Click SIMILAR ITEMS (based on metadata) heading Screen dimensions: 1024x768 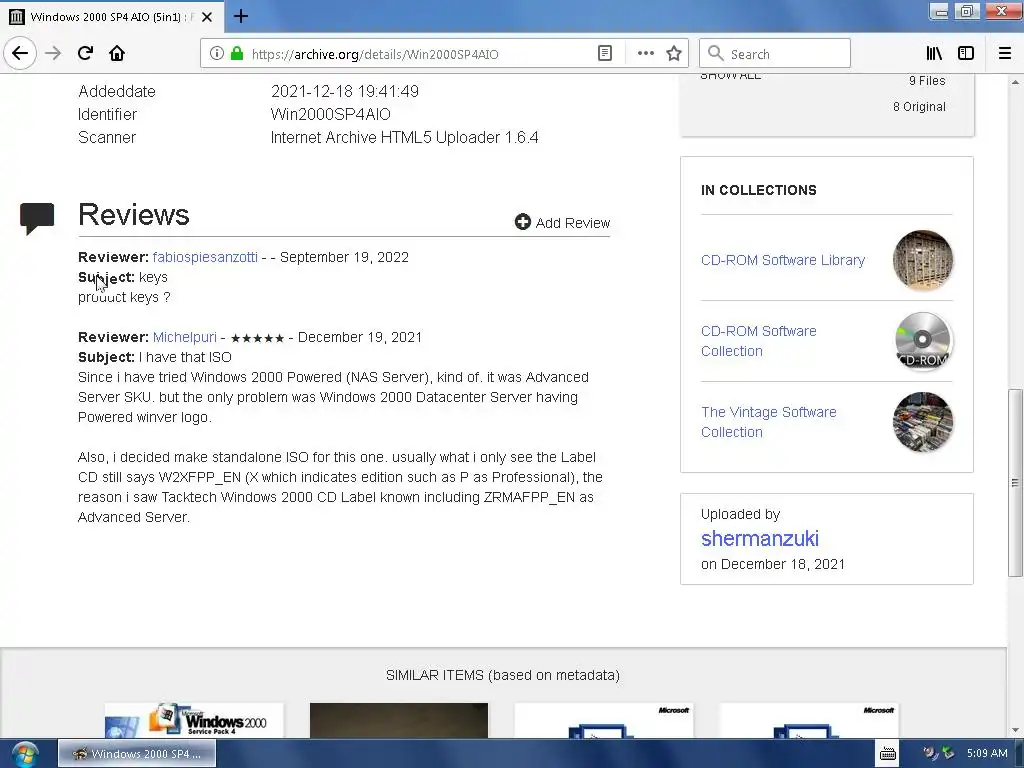tap(503, 675)
